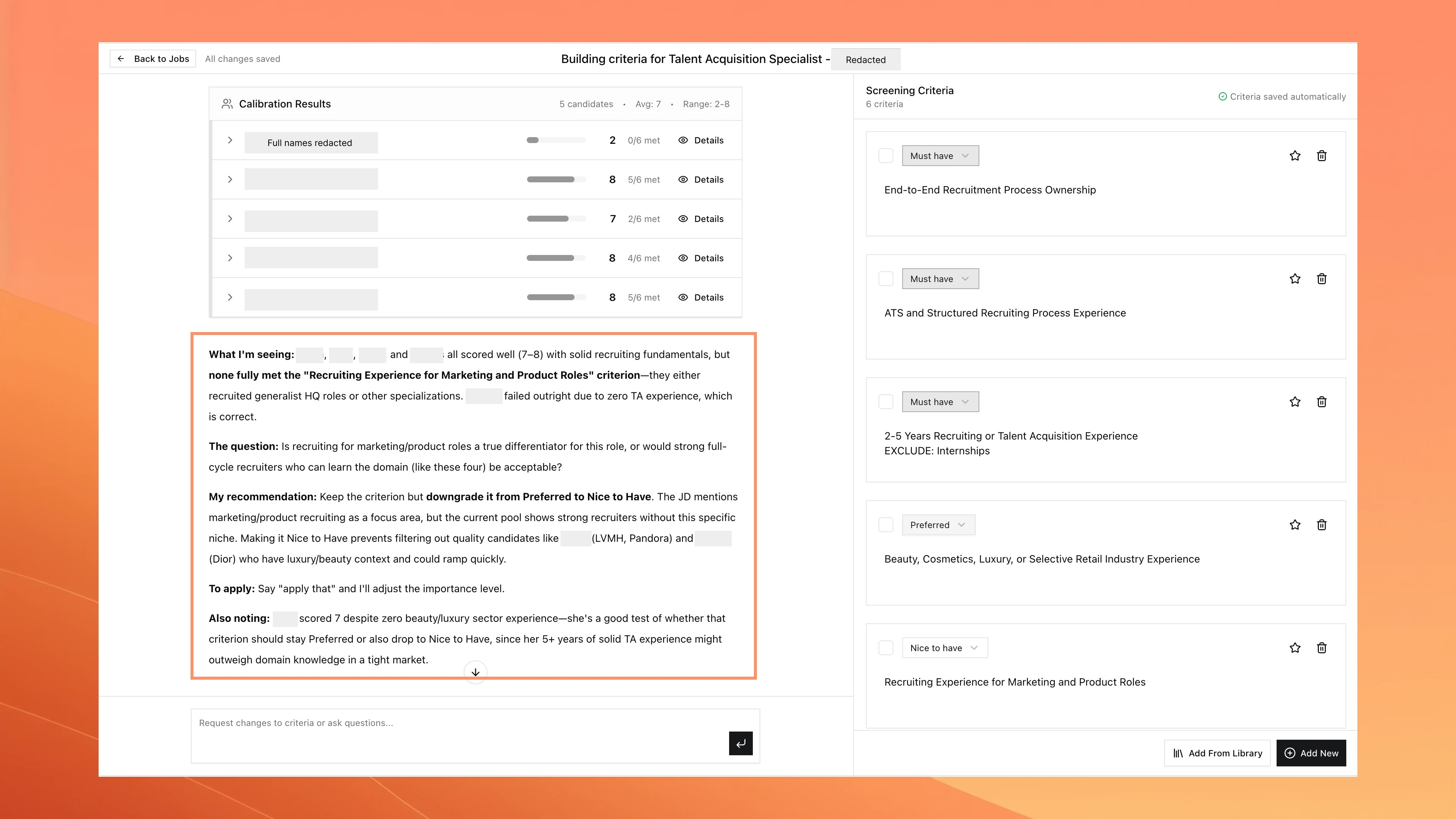Click the eye icon next to first candidate's Details
This screenshot has height=819, width=1456.
point(683,140)
